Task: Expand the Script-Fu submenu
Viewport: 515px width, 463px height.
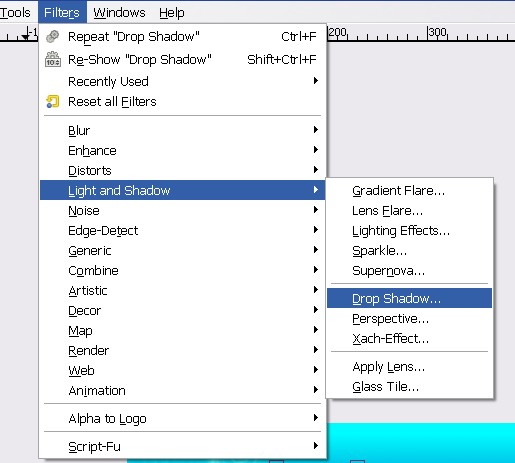Action: coord(182,446)
